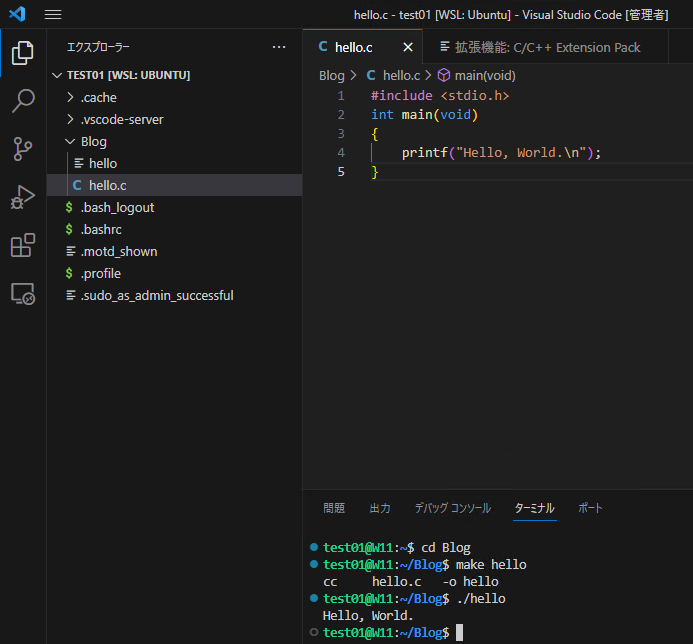
Task: Open the Run and Debug view icon
Action: point(23,197)
